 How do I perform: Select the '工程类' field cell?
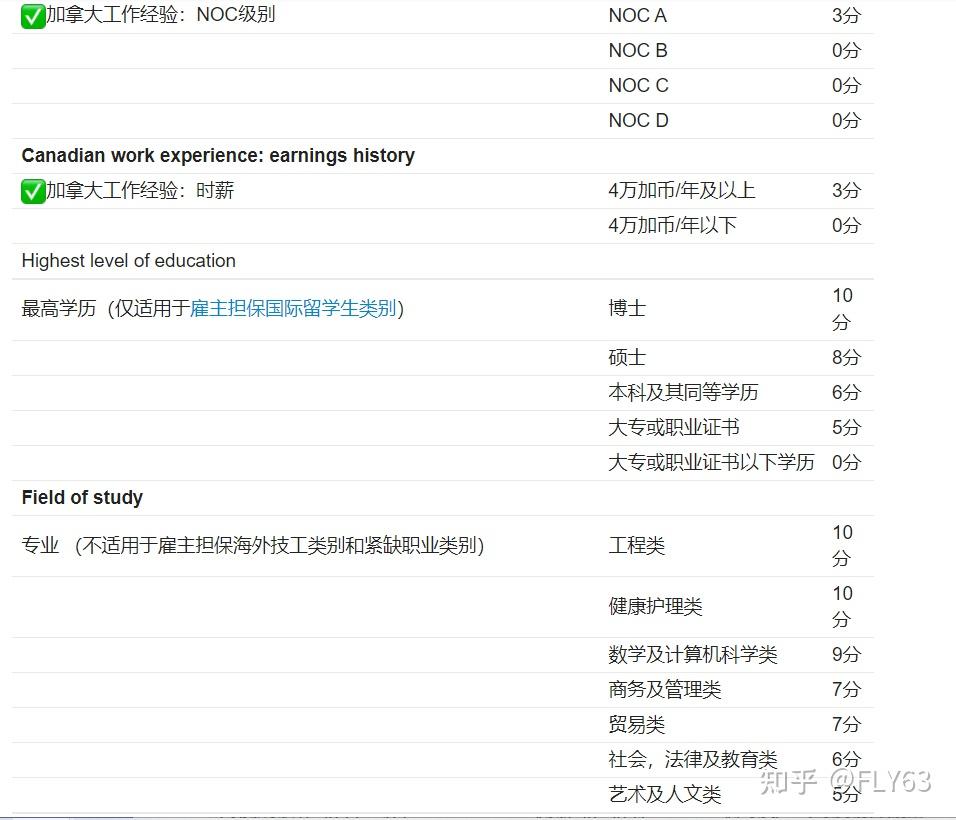coord(637,545)
